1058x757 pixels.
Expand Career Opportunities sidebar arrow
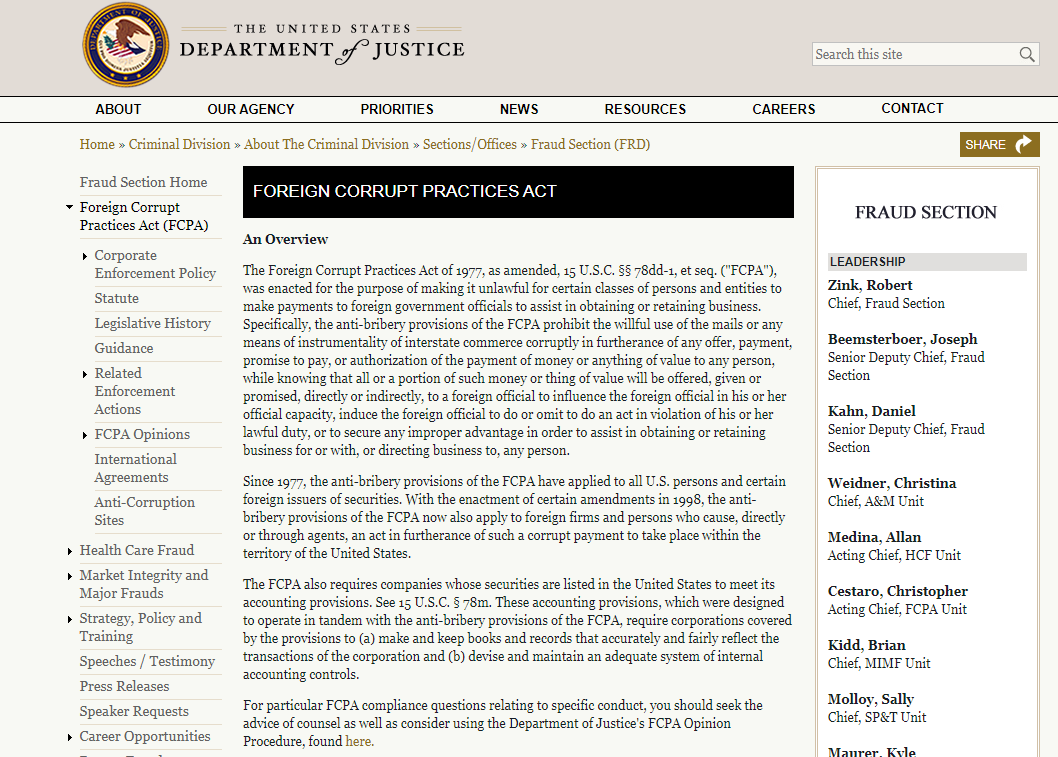[69, 737]
